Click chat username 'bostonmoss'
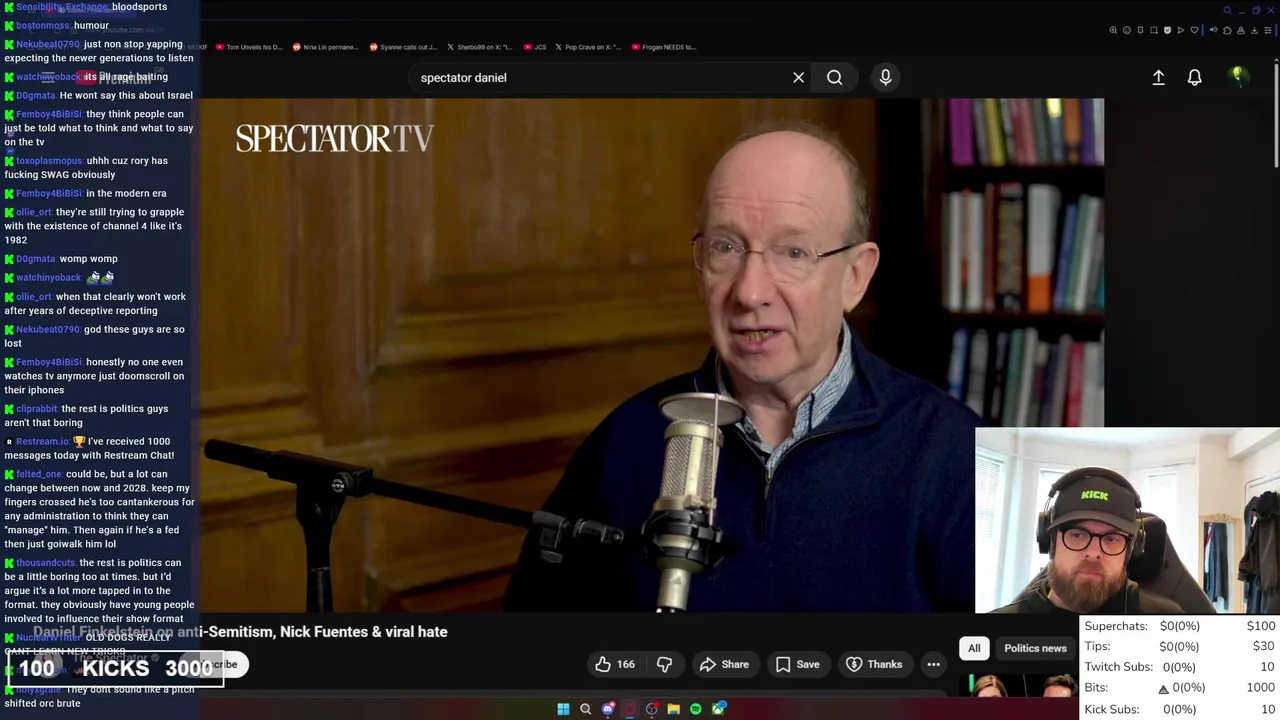This screenshot has height=720, width=1280. (43, 25)
